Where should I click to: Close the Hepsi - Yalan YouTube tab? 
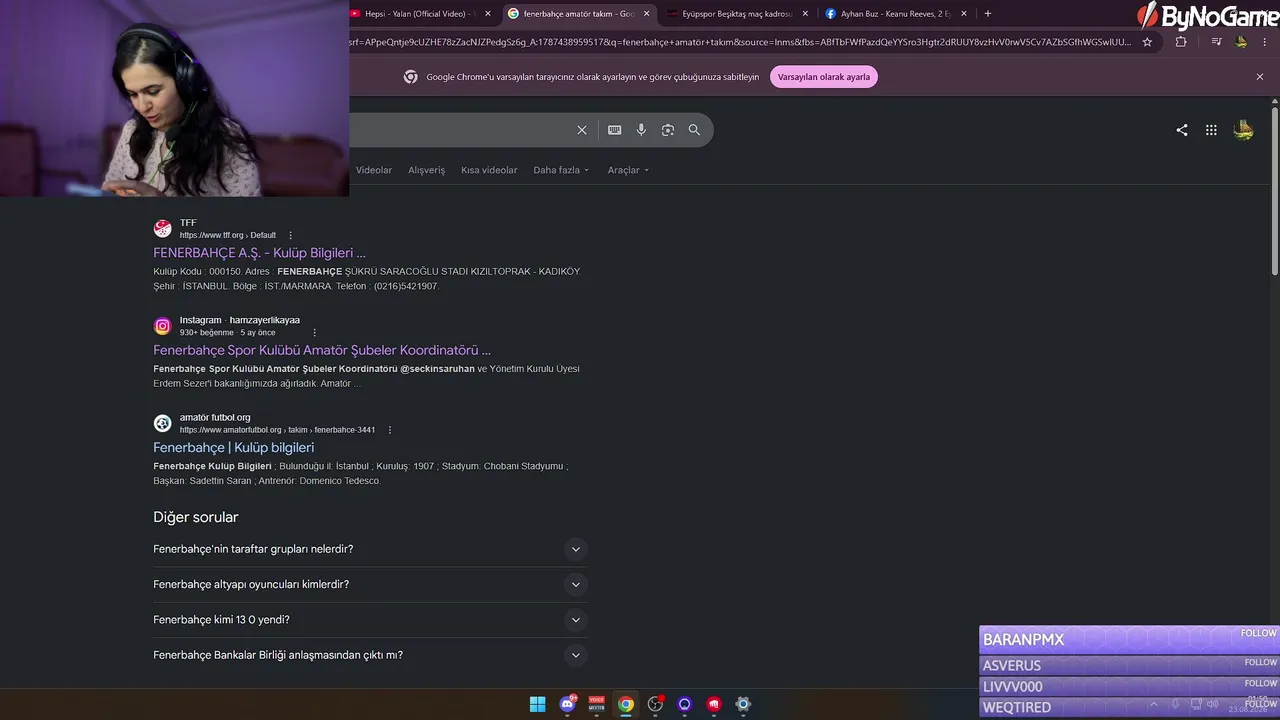click(488, 14)
